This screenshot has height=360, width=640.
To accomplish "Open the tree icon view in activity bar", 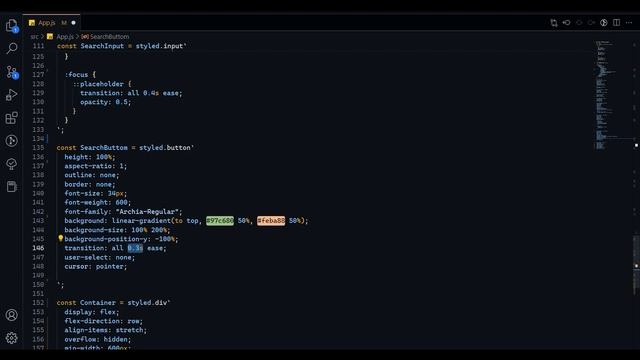I will 11,164.
